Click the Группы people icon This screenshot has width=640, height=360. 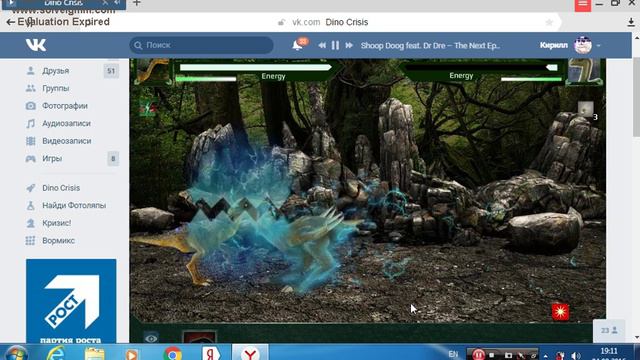[31, 88]
